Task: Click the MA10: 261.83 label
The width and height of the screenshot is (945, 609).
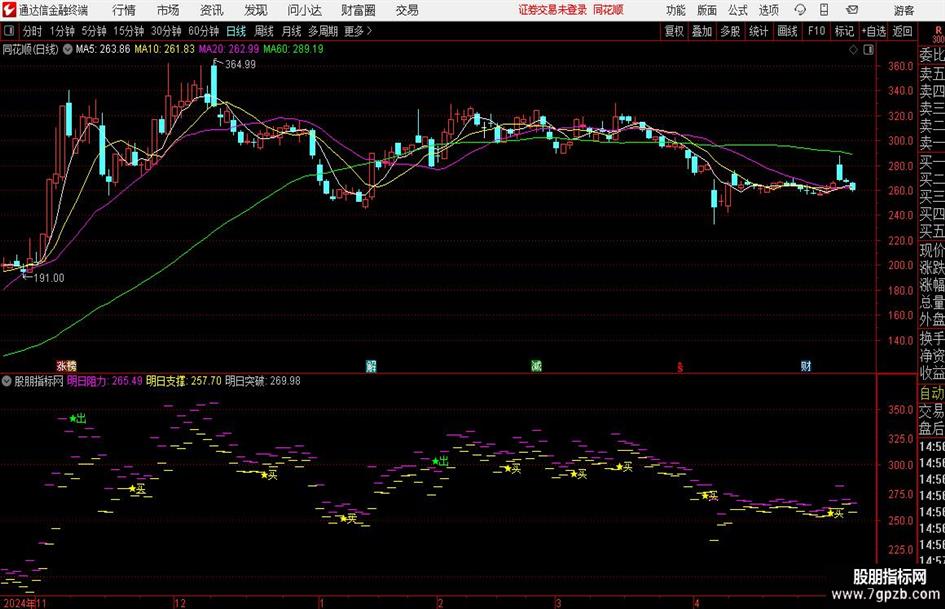Action: click(x=164, y=49)
